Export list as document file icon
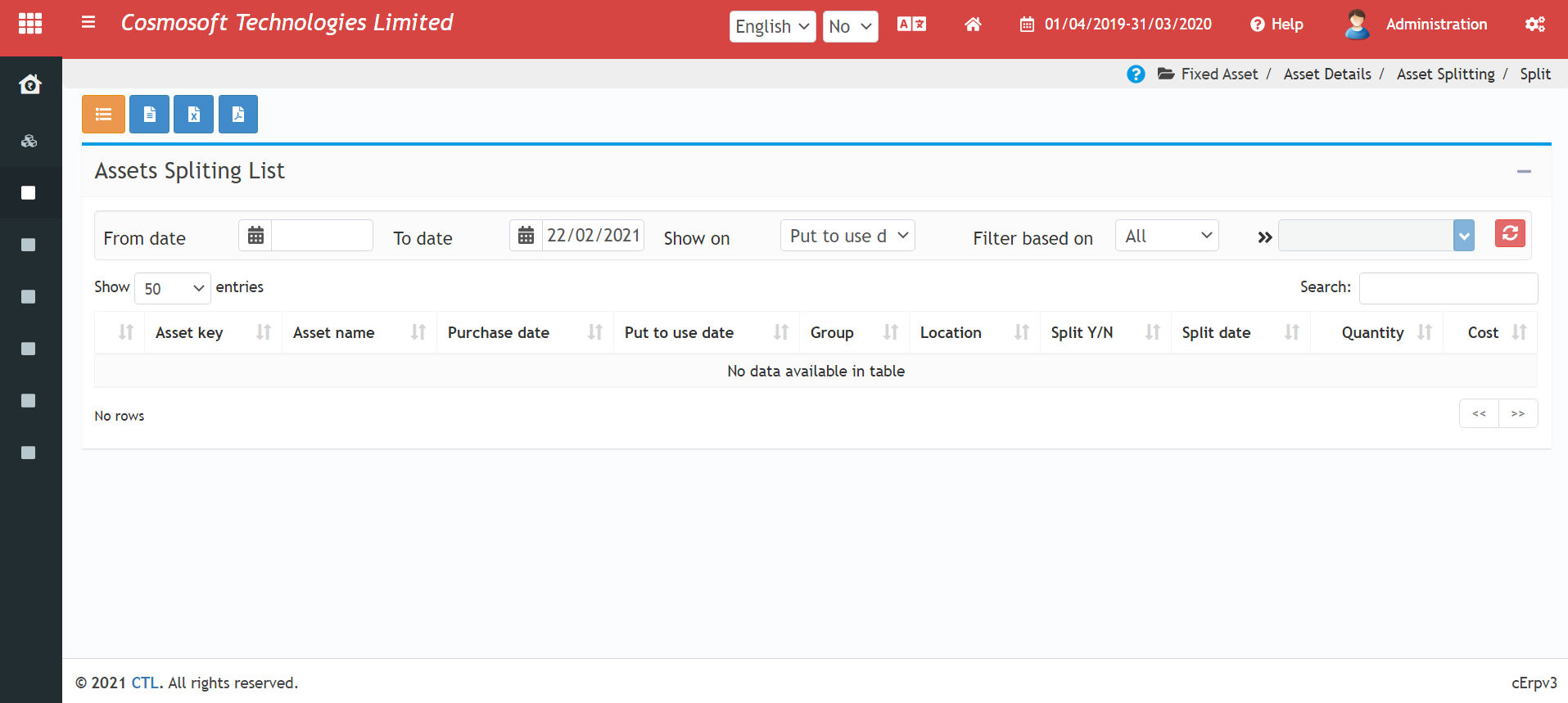Image resolution: width=1568 pixels, height=703 pixels. [149, 114]
